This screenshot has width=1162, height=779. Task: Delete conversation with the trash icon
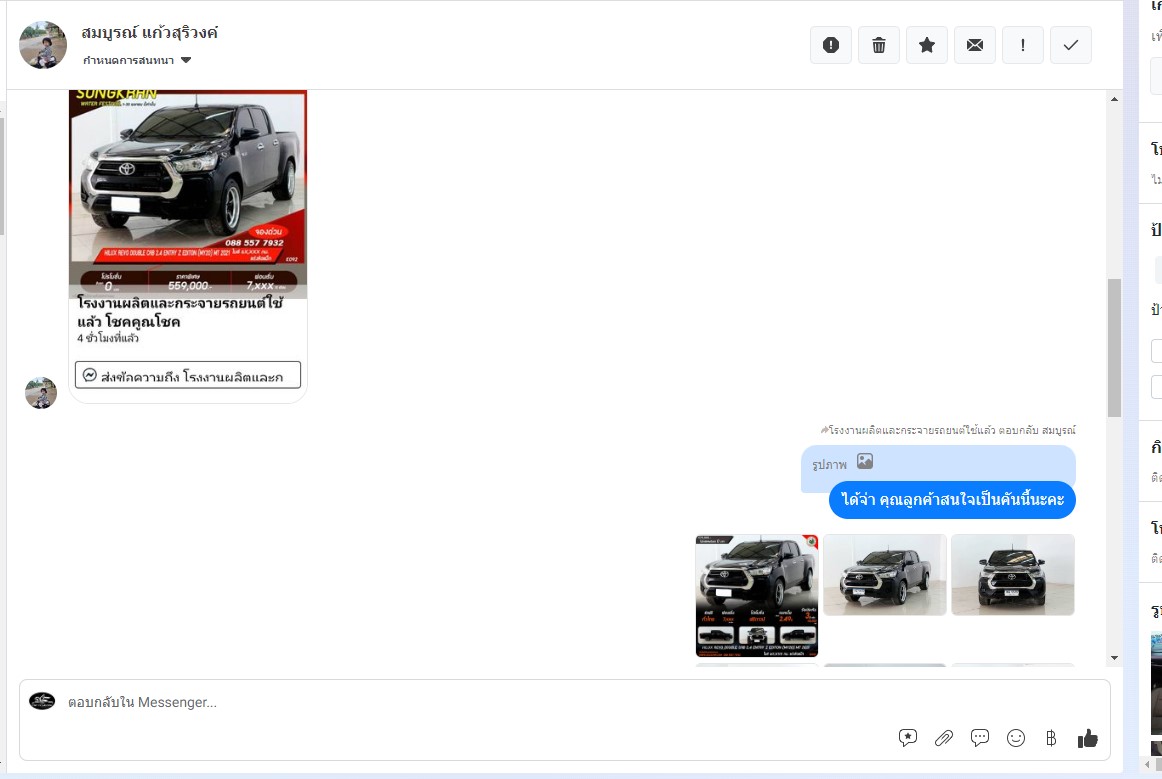click(879, 45)
